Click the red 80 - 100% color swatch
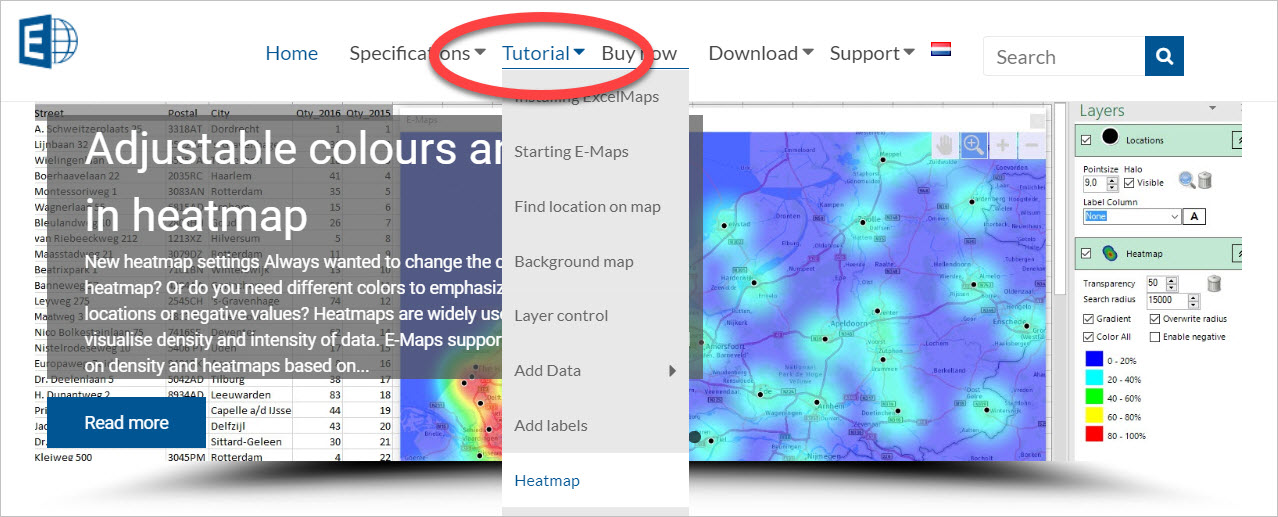 coord(1094,436)
